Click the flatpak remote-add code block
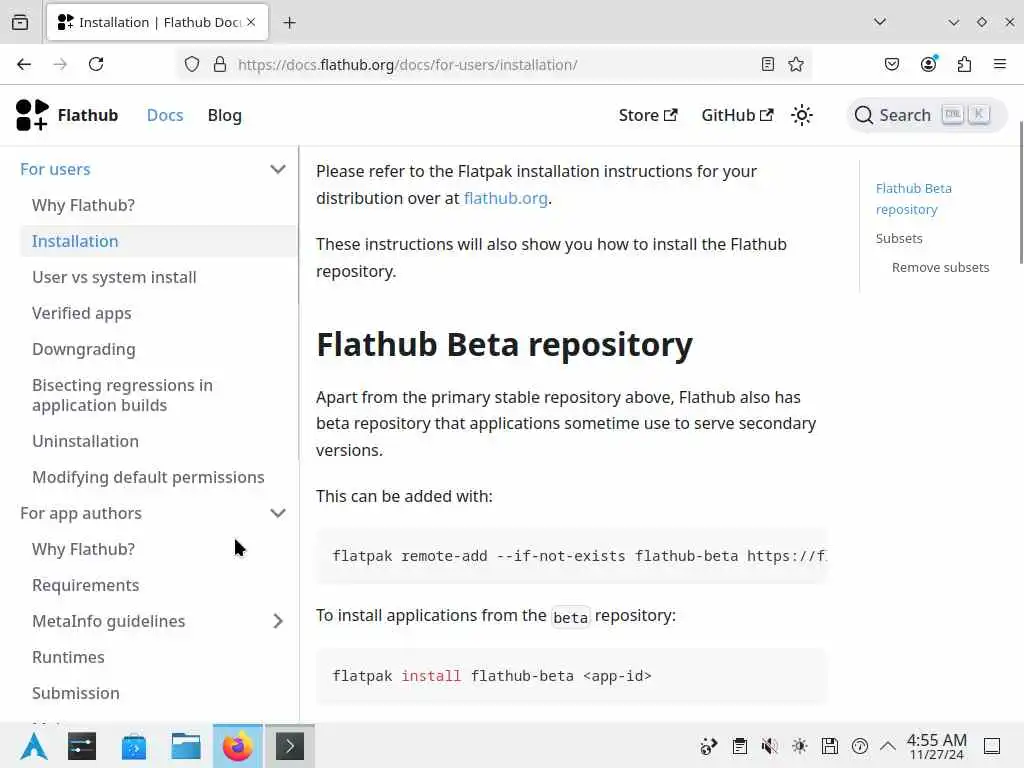This screenshot has height=768, width=1024. pyautogui.click(x=572, y=556)
